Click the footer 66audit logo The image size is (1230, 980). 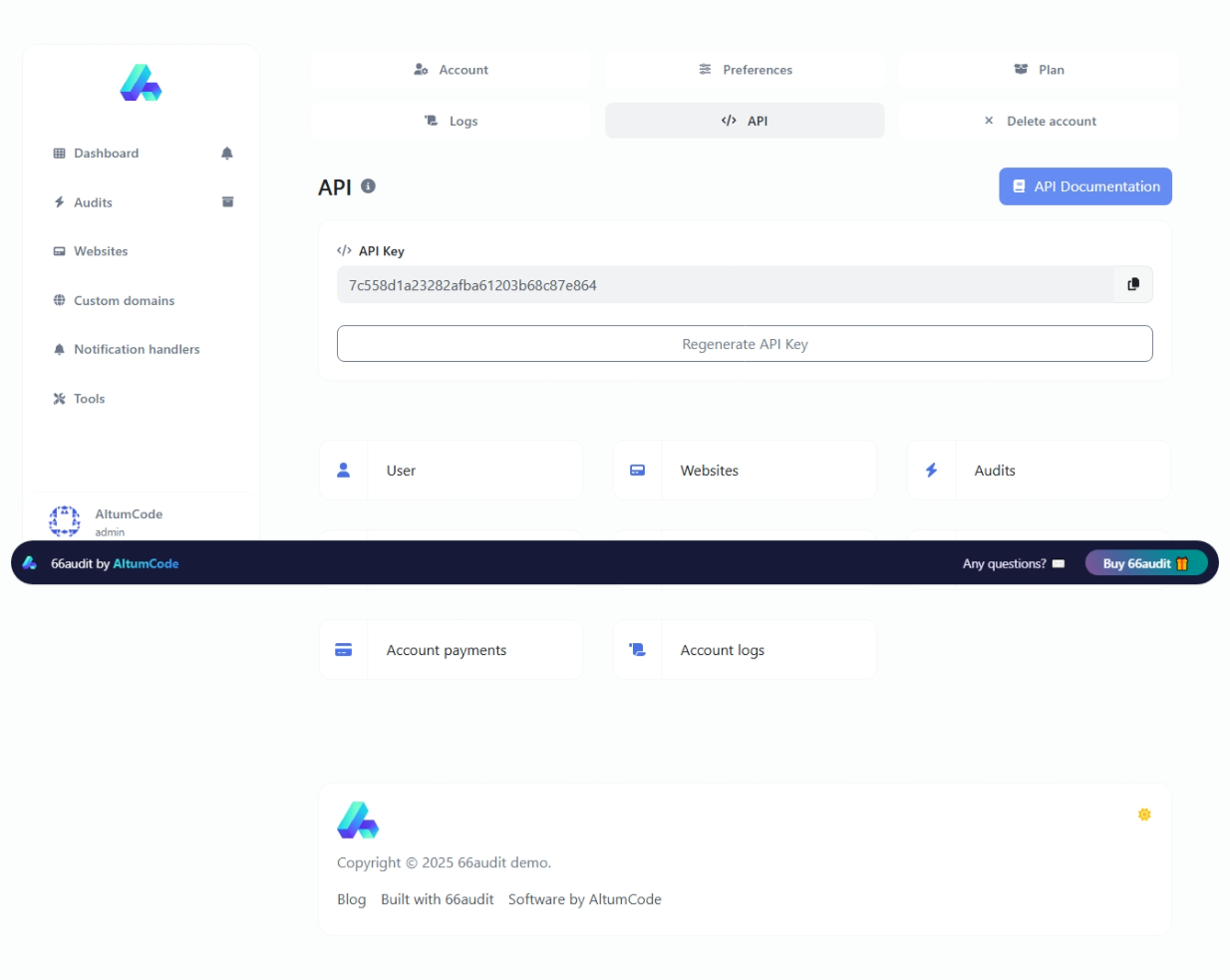point(358,819)
